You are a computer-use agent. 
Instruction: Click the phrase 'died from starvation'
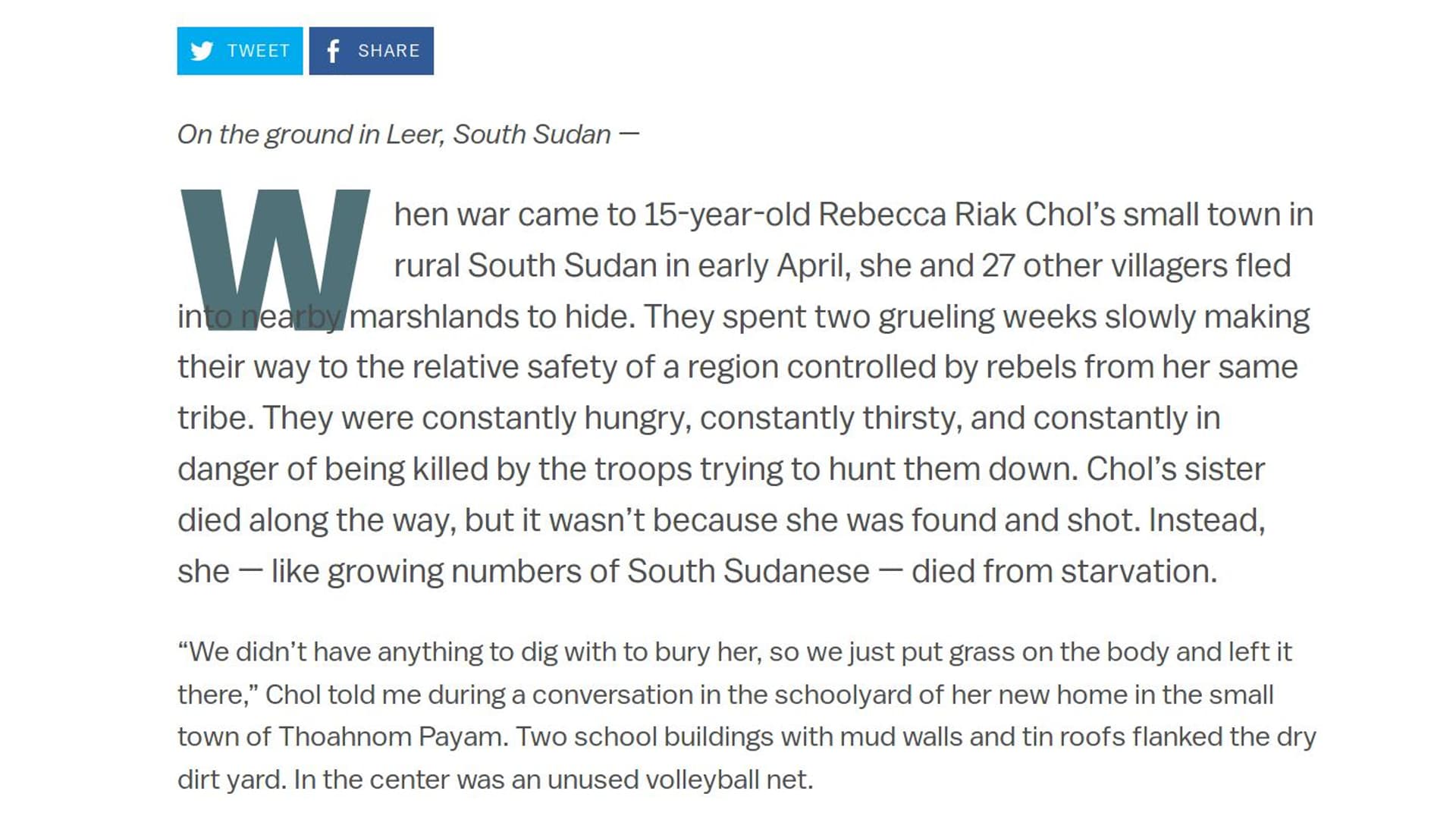pyautogui.click(x=1063, y=571)
